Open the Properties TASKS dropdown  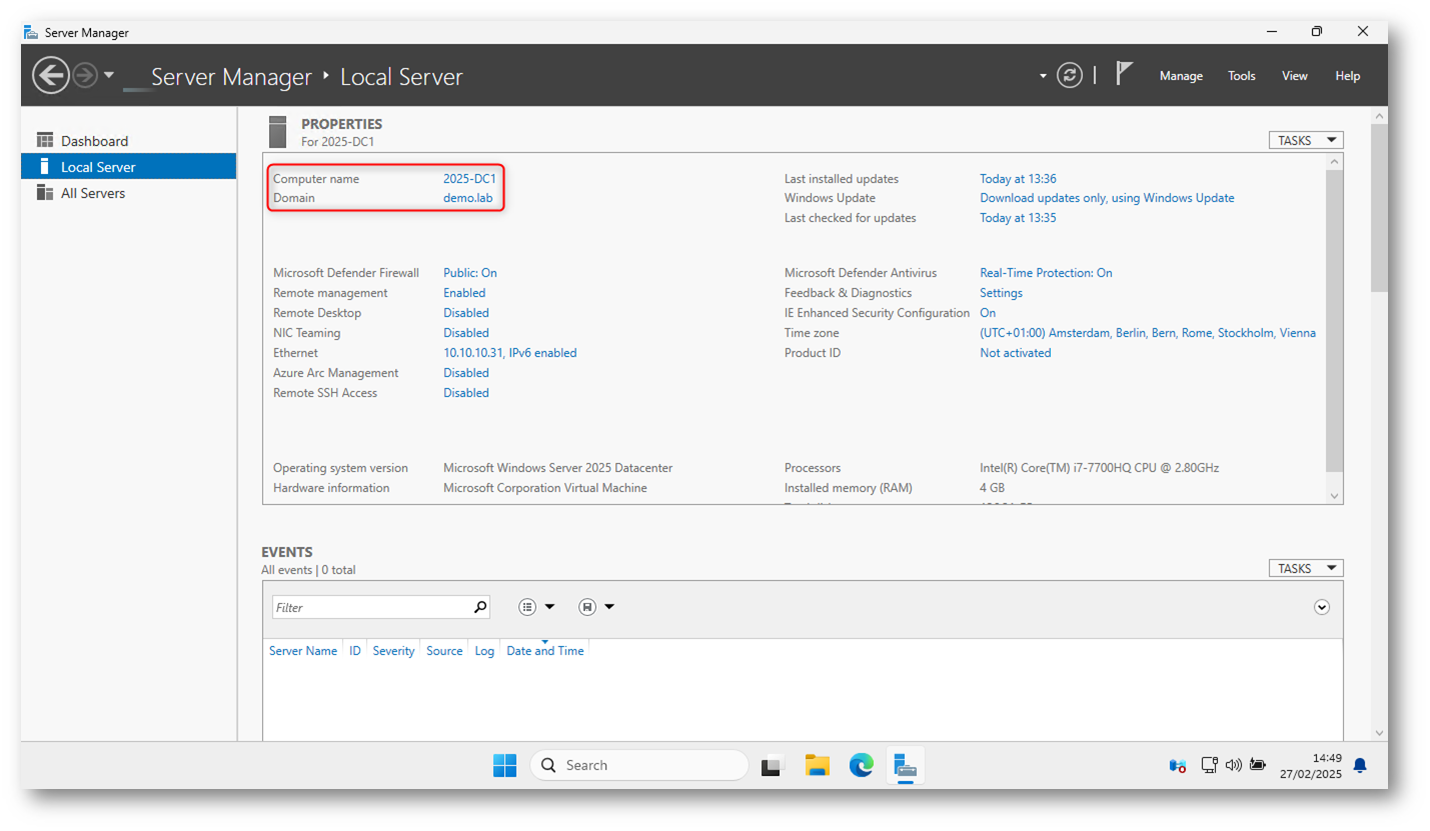click(x=1306, y=140)
